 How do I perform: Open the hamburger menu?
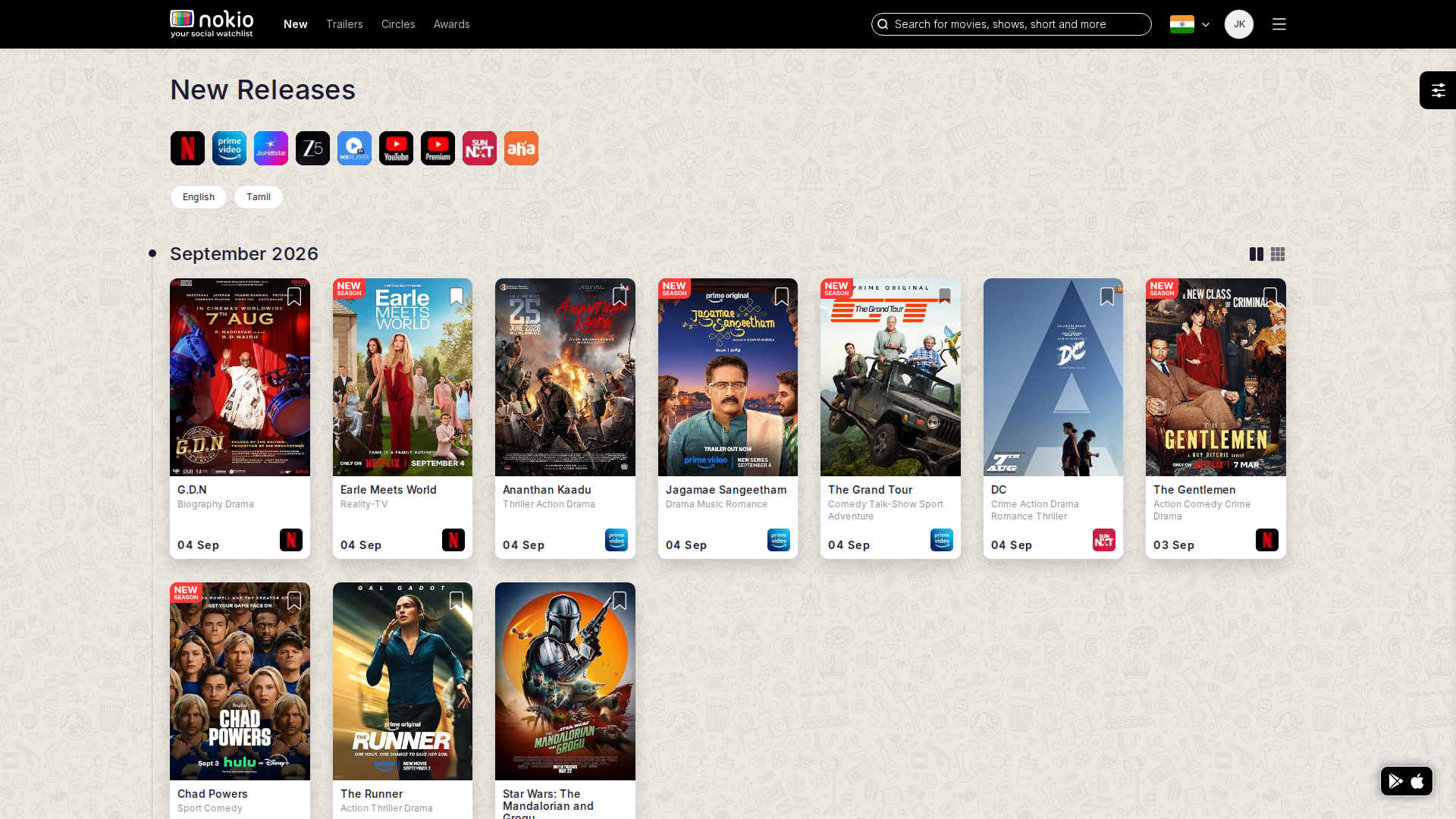pos(1279,24)
